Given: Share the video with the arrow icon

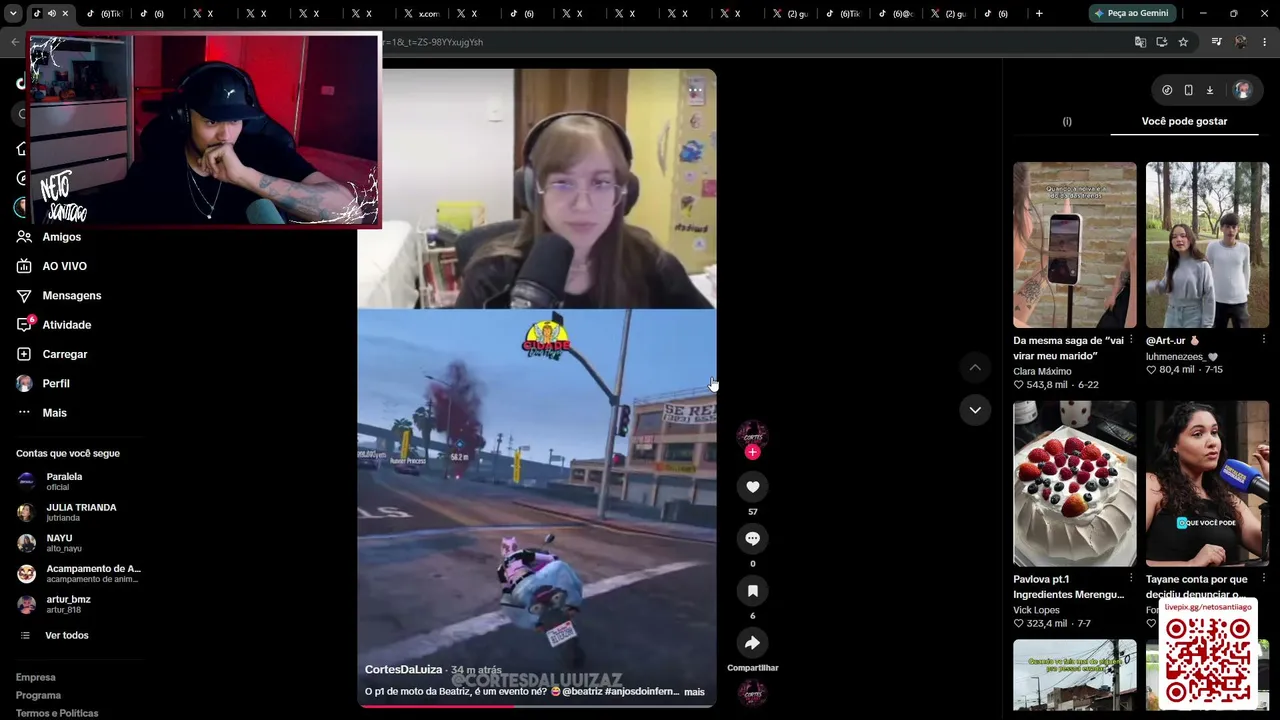Looking at the screenshot, I should pyautogui.click(x=752, y=643).
